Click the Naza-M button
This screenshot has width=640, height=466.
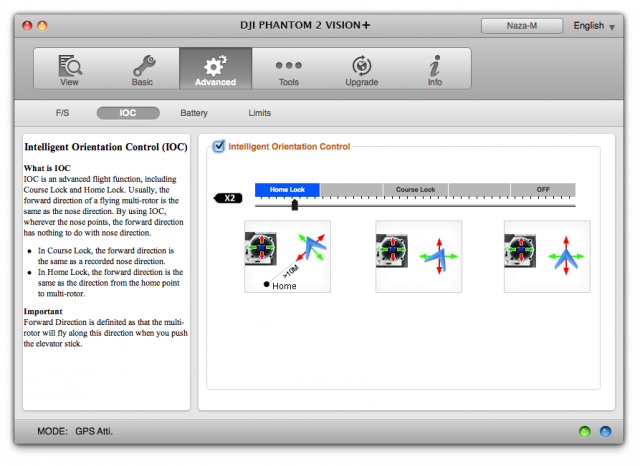click(522, 26)
